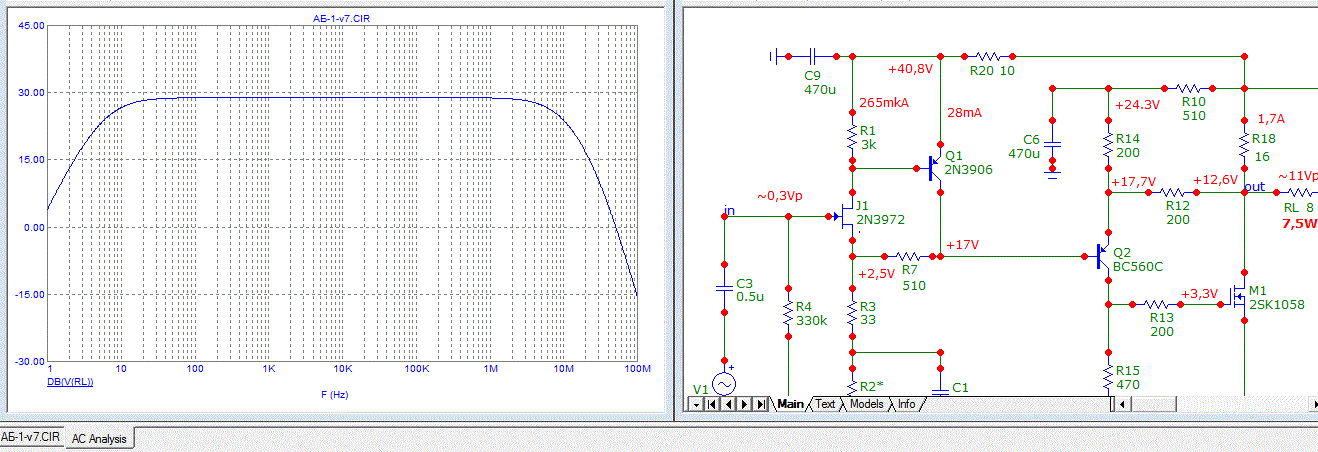Open the Info page tab
Screen dimensions: 1318x452
coord(906,404)
